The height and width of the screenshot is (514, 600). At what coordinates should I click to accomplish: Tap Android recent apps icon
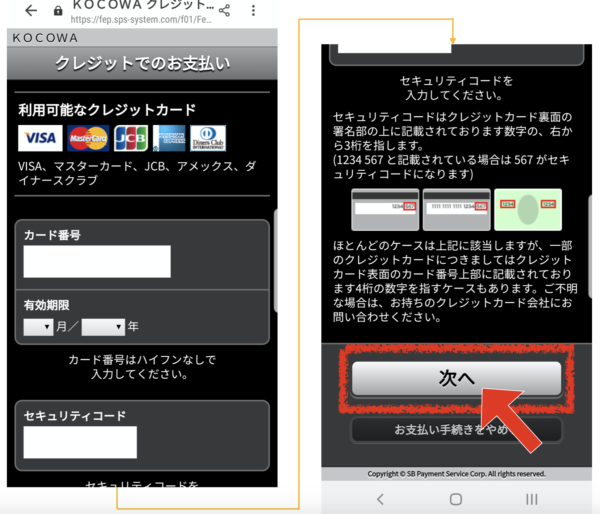tap(532, 499)
